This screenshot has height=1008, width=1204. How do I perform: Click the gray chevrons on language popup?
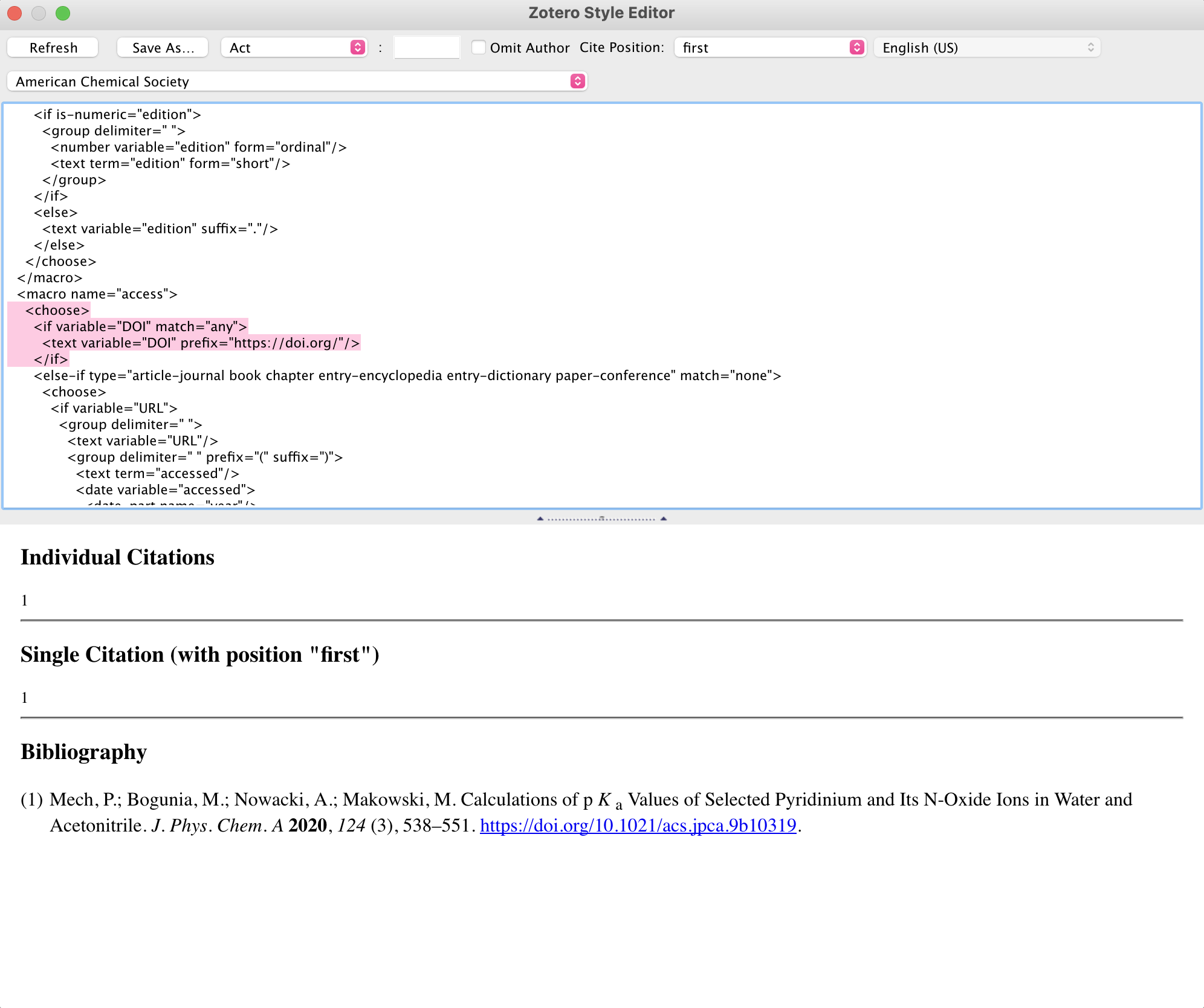click(1090, 48)
